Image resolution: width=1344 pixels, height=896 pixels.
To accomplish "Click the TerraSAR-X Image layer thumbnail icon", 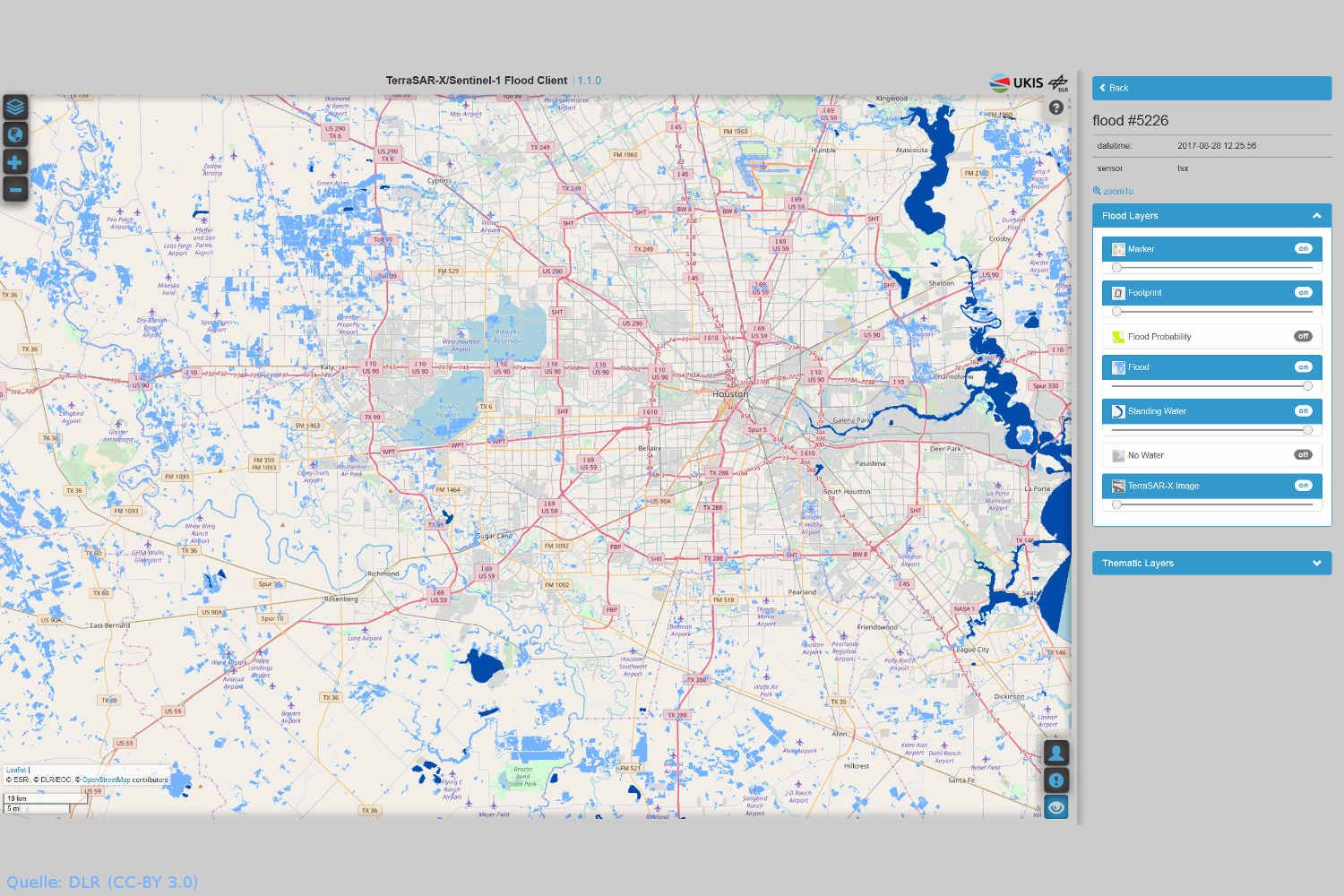I will (1118, 486).
